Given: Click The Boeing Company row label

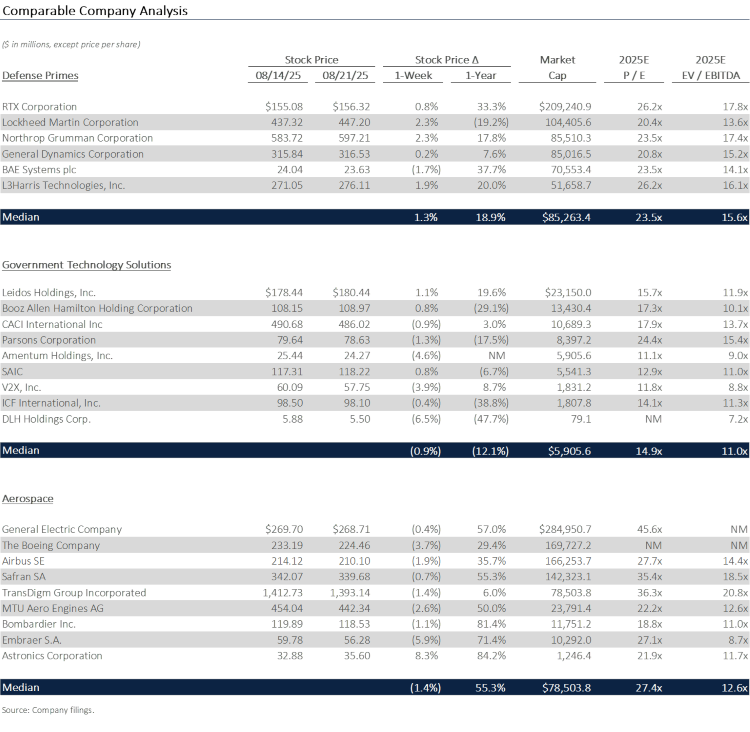Looking at the screenshot, I should click(51, 545).
